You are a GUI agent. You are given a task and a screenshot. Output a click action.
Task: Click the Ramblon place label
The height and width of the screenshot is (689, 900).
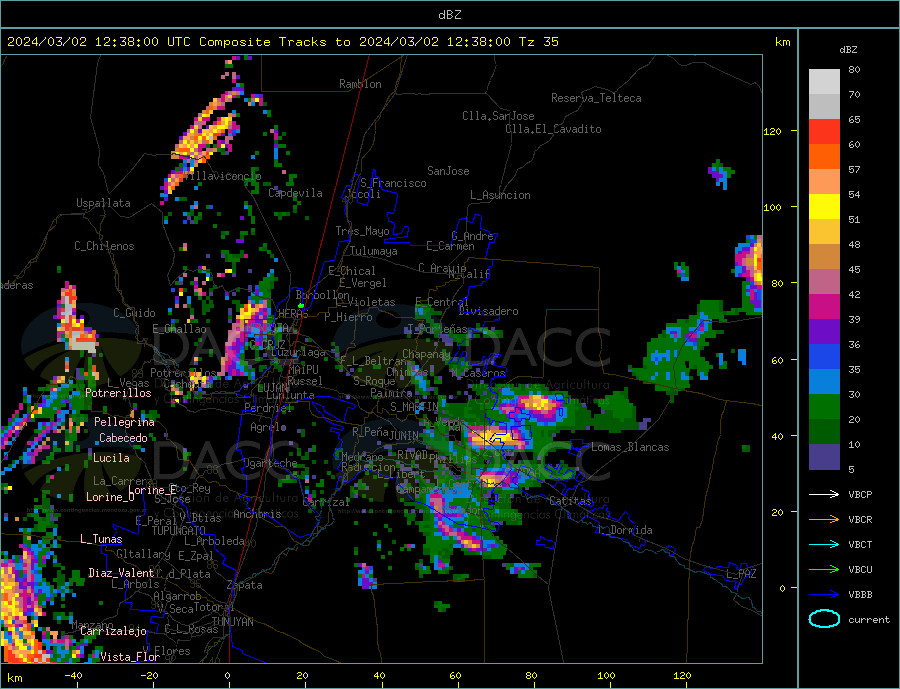[360, 84]
